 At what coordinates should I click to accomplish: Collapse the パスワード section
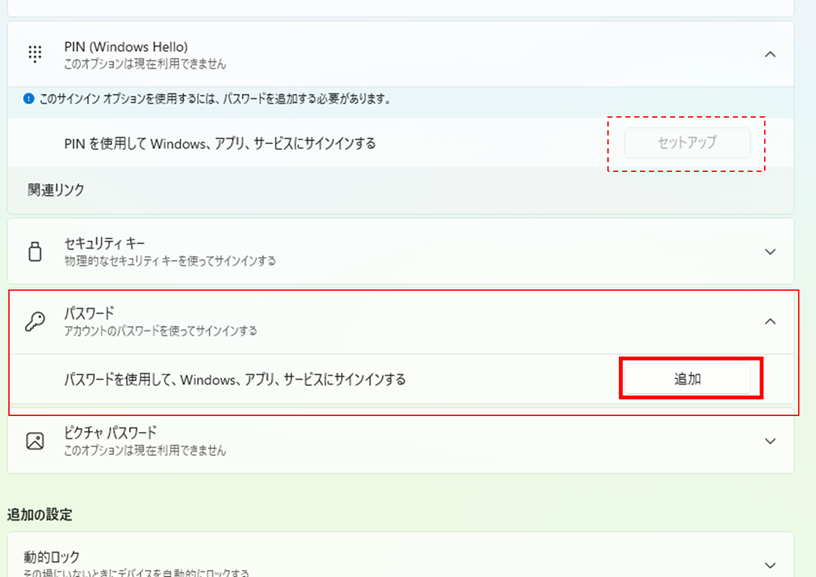click(770, 320)
